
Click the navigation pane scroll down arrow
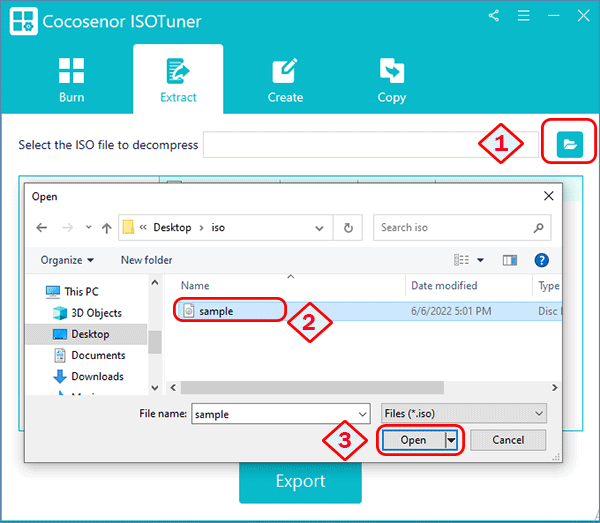click(x=155, y=388)
